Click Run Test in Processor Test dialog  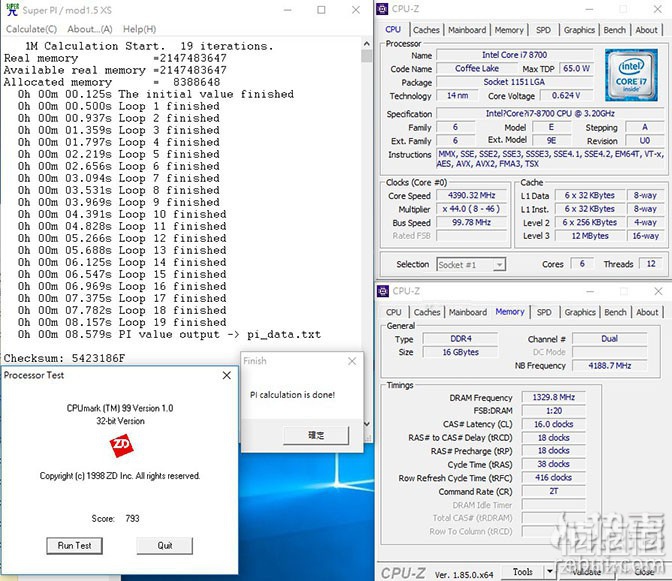pos(74,545)
